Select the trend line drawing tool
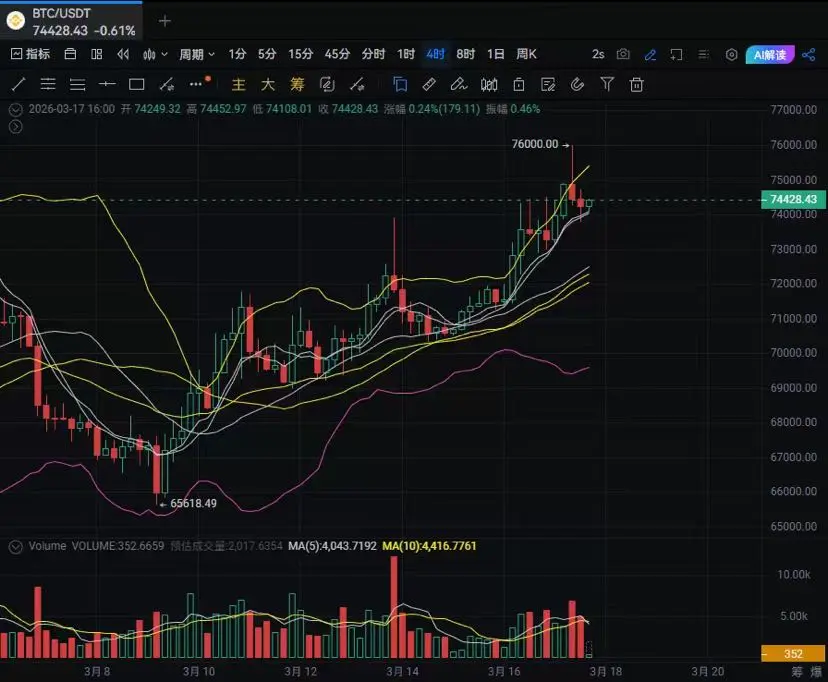 pos(18,84)
